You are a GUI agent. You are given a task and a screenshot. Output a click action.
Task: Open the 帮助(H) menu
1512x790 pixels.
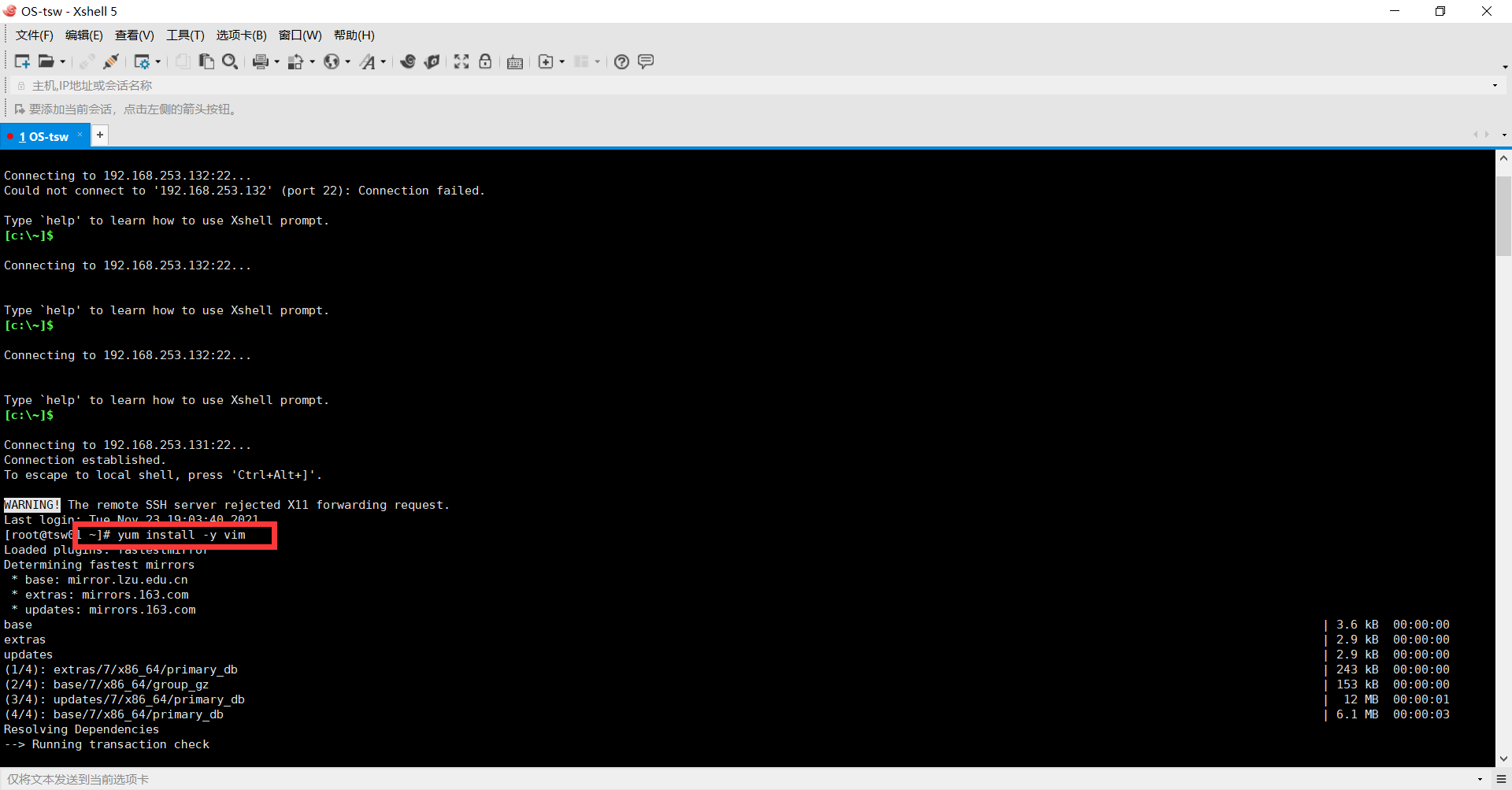pos(354,35)
